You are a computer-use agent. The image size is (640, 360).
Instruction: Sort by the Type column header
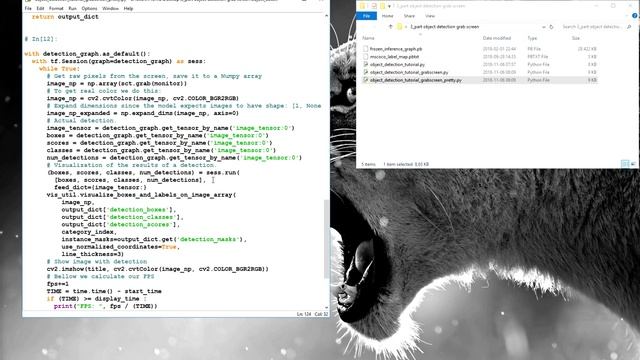(x=532, y=38)
